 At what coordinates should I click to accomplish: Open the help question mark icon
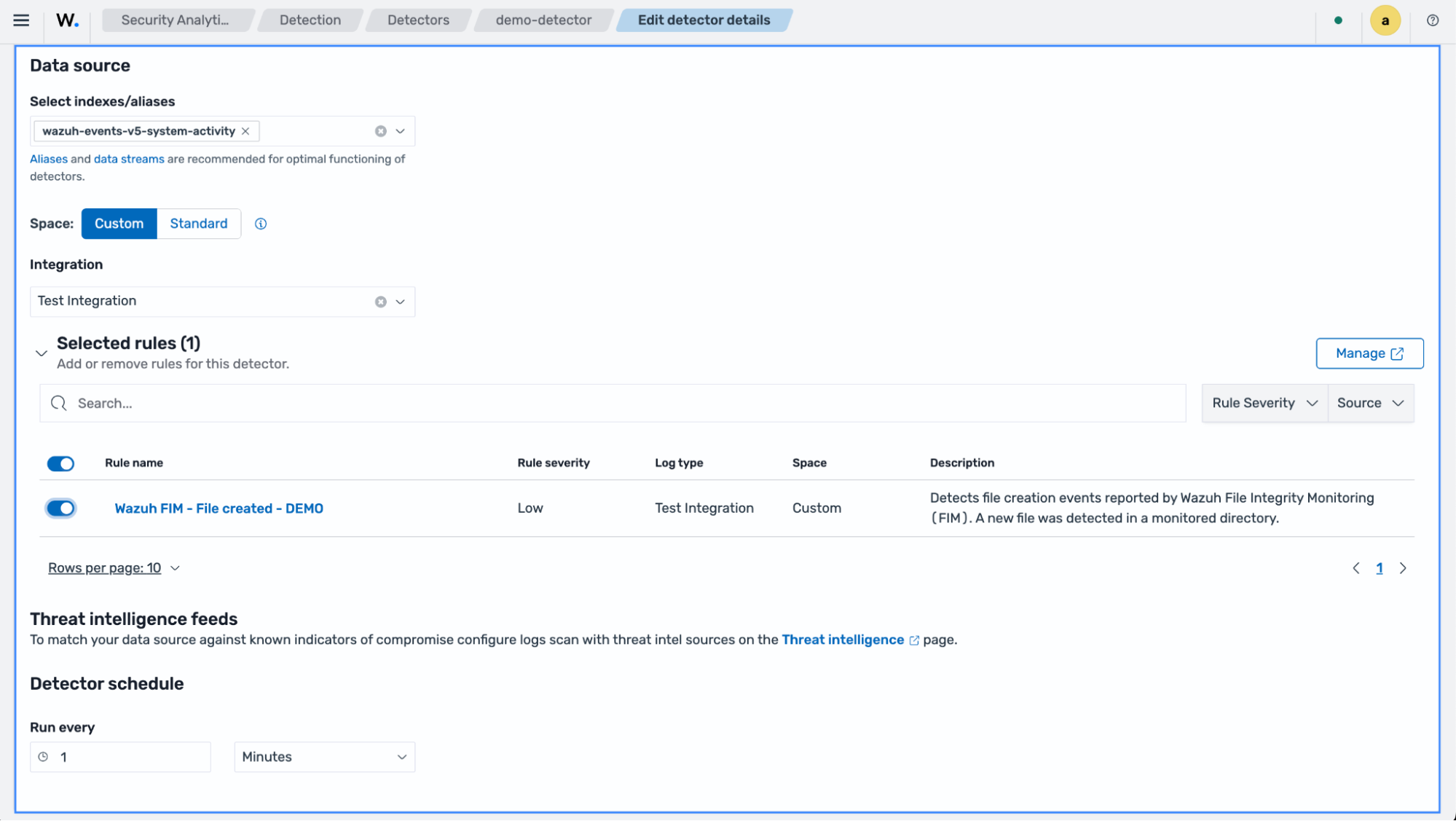point(1432,20)
